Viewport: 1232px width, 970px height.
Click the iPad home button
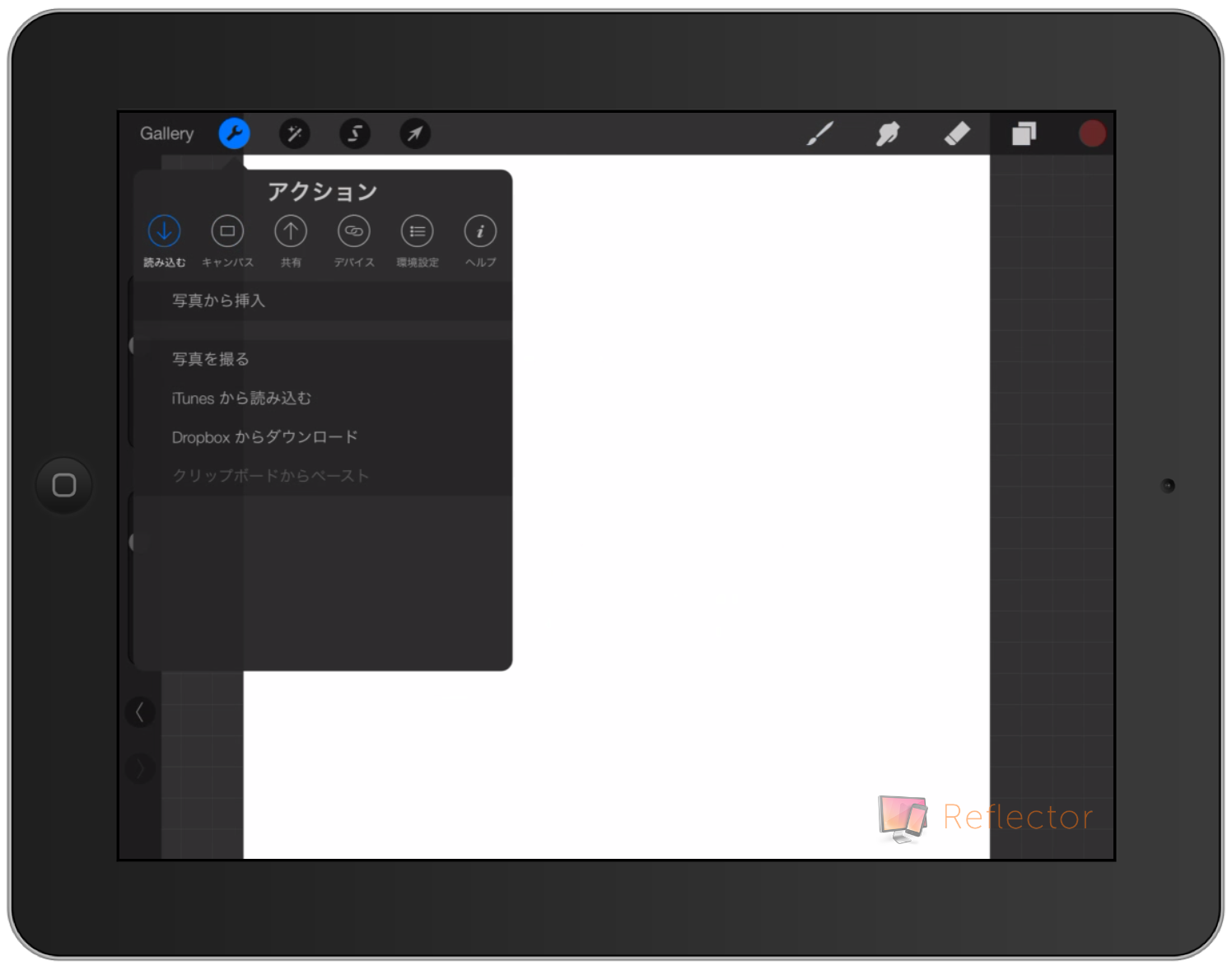(x=63, y=485)
